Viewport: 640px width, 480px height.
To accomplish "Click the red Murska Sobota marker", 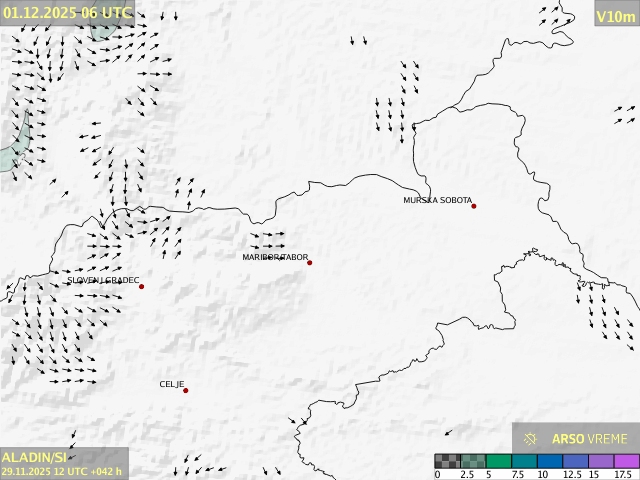I will tap(474, 206).
